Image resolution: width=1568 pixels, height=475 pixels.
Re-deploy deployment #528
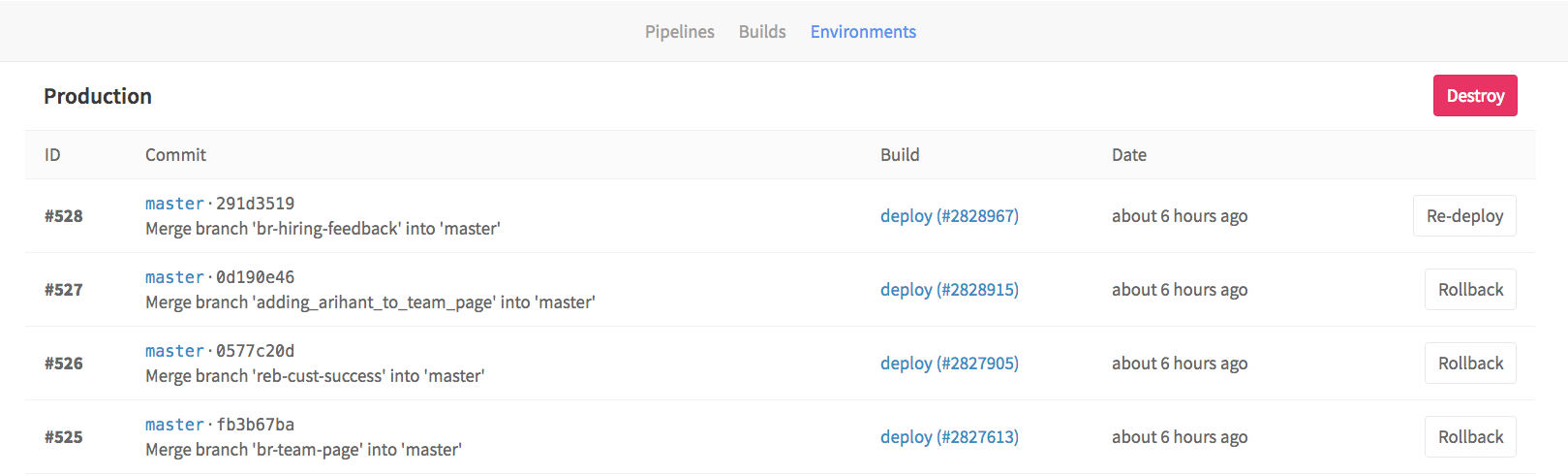[1464, 216]
